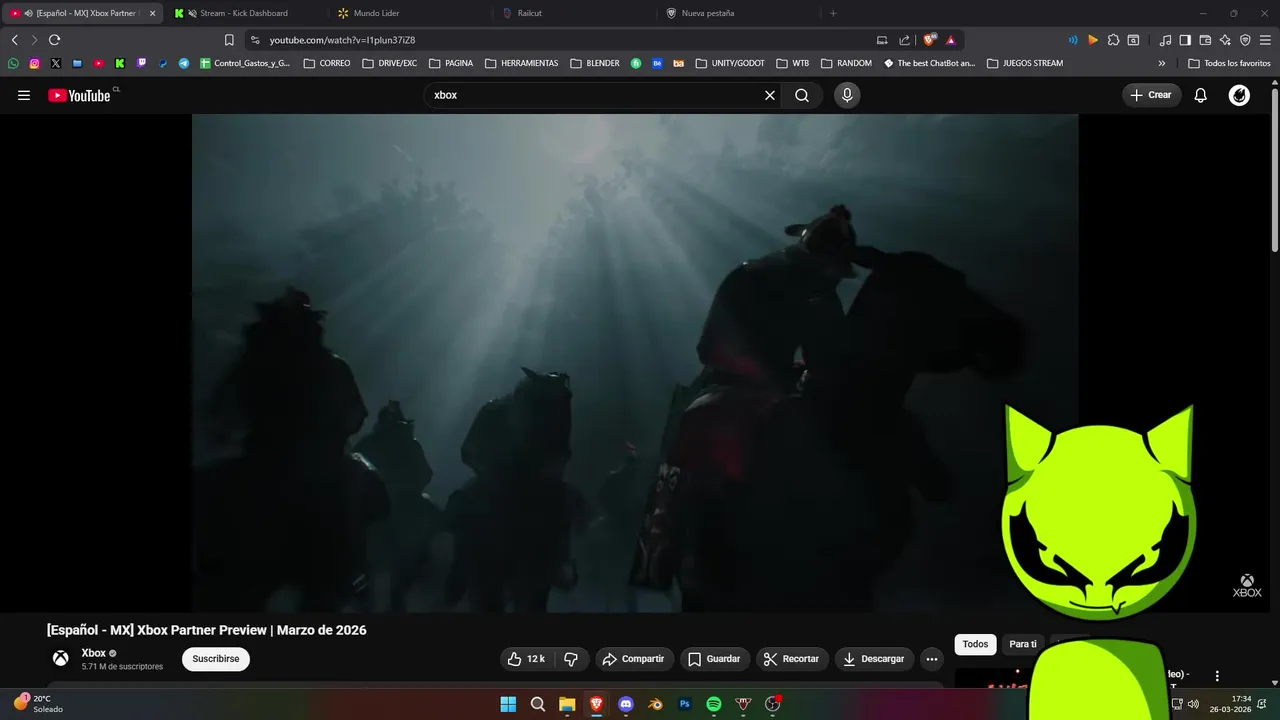Screen dimensions: 1280x720
Task: Open Instagram bookmark icon
Action: click(34, 63)
